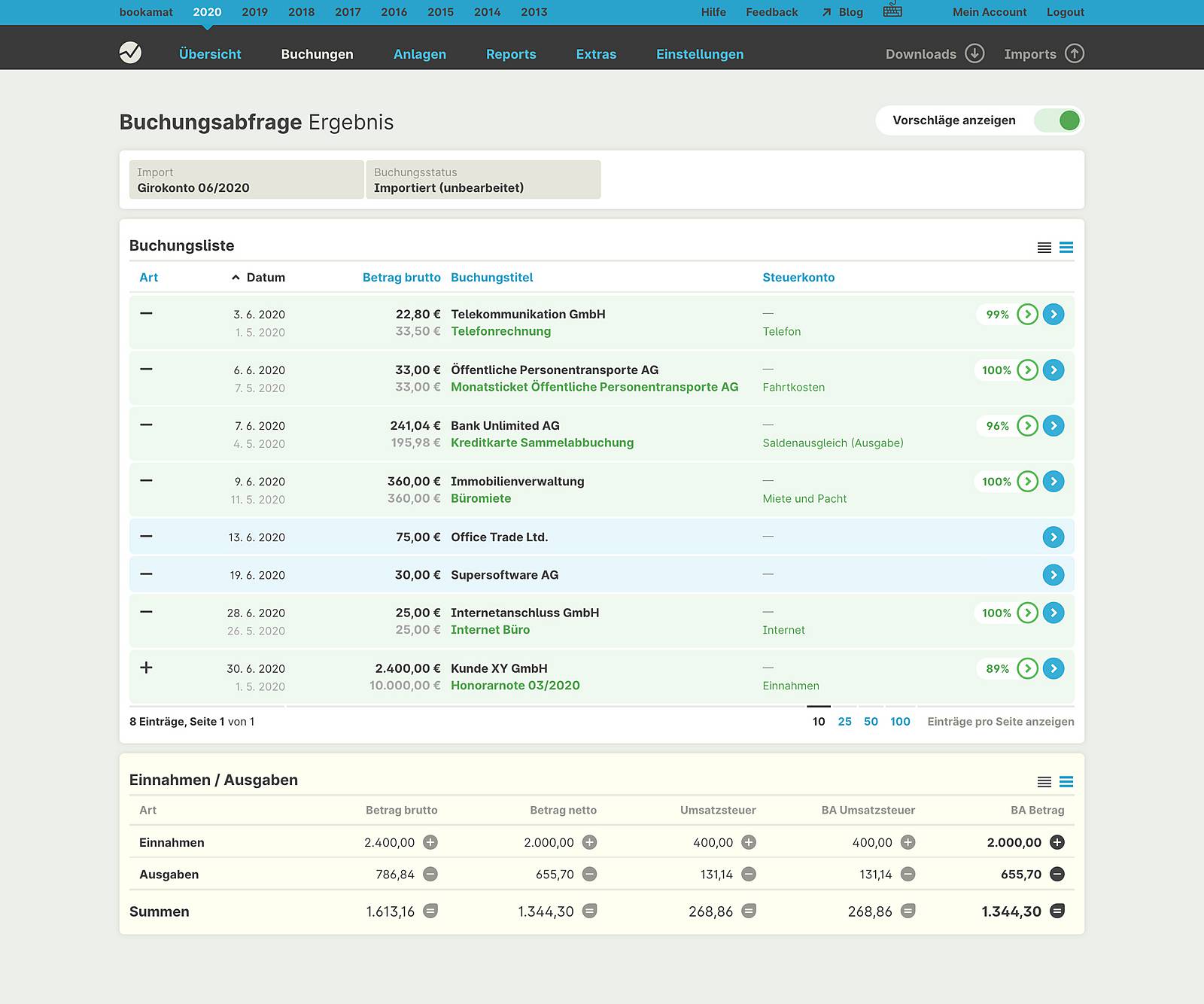Screen dimensions: 1204x1004
Task: Select detailed view in Einnahmen / Ausgaben
Action: (1066, 782)
